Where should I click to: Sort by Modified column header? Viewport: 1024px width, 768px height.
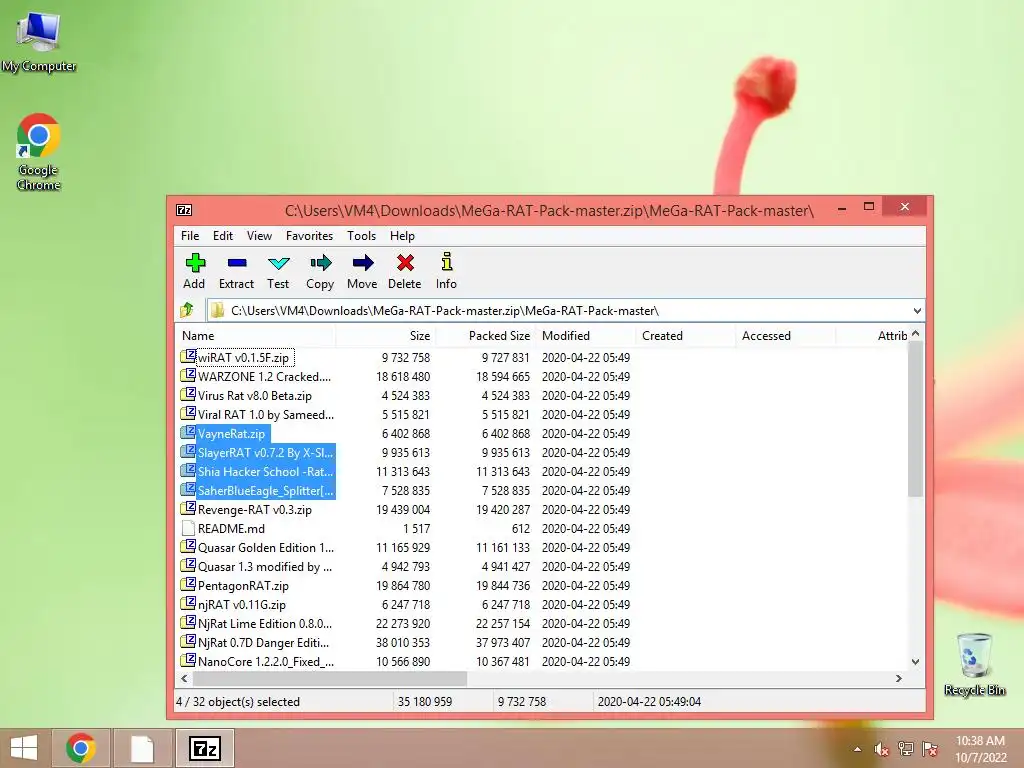click(585, 336)
